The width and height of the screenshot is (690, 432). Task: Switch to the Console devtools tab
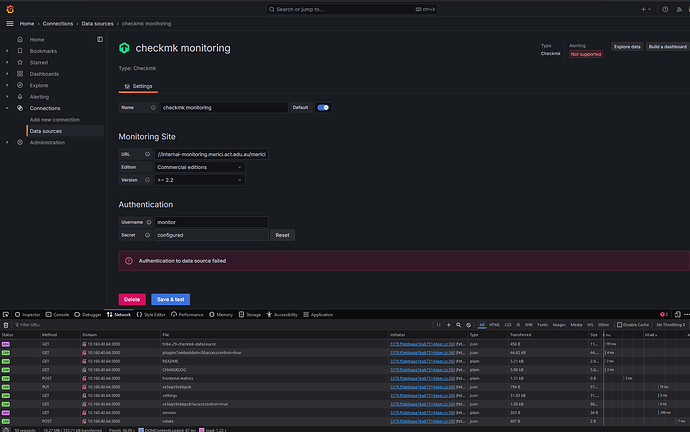coord(57,315)
